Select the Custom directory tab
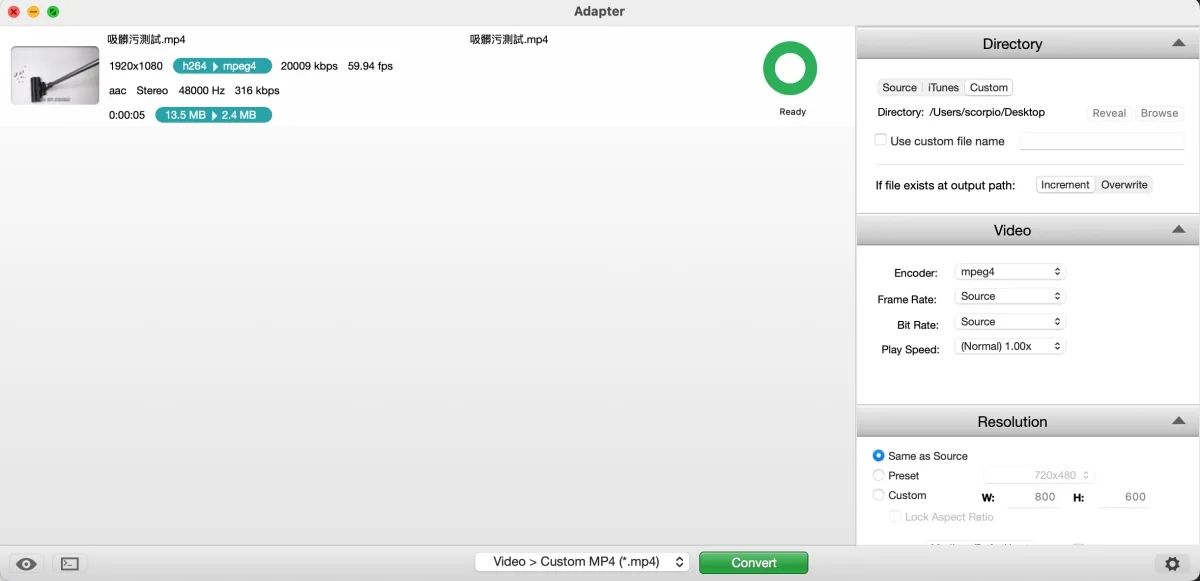This screenshot has height=581, width=1200. coord(989,88)
